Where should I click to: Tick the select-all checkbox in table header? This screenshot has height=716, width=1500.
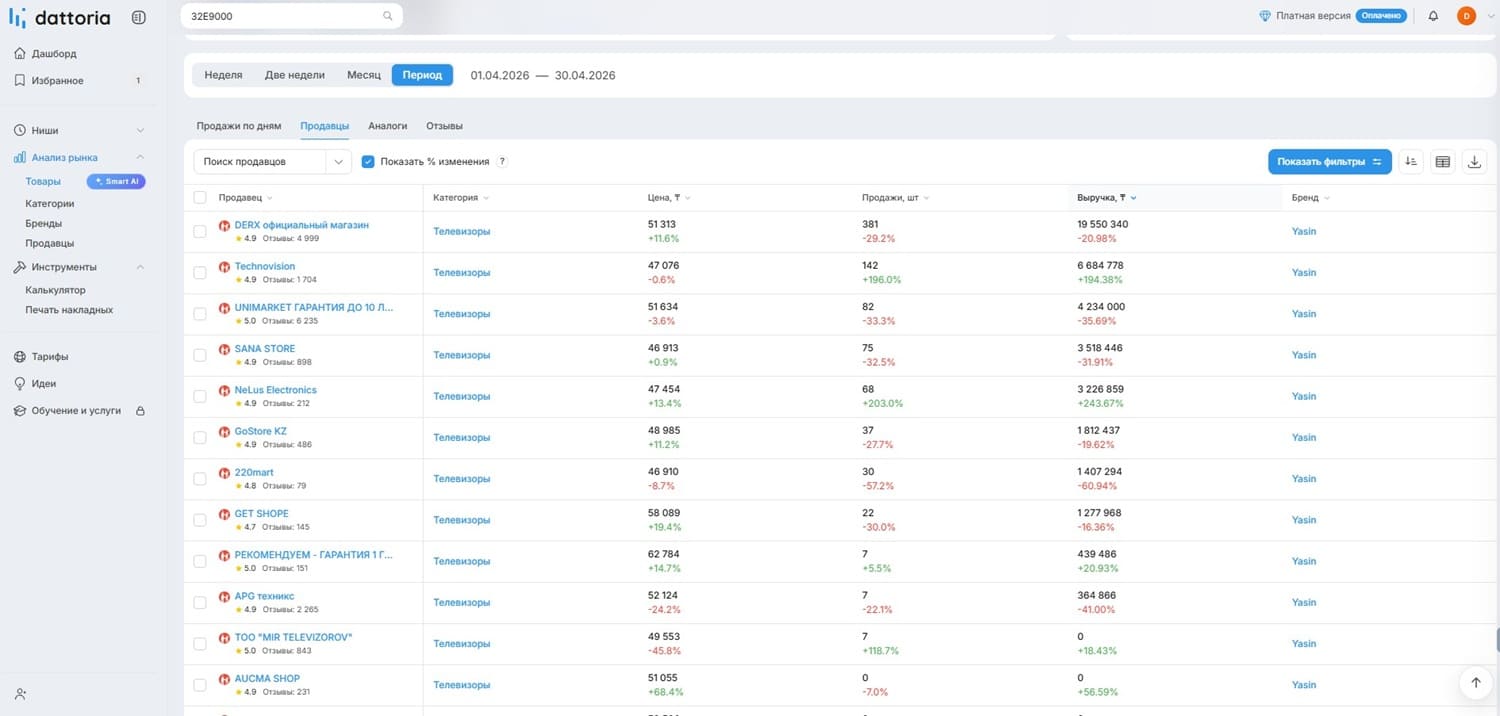(200, 198)
